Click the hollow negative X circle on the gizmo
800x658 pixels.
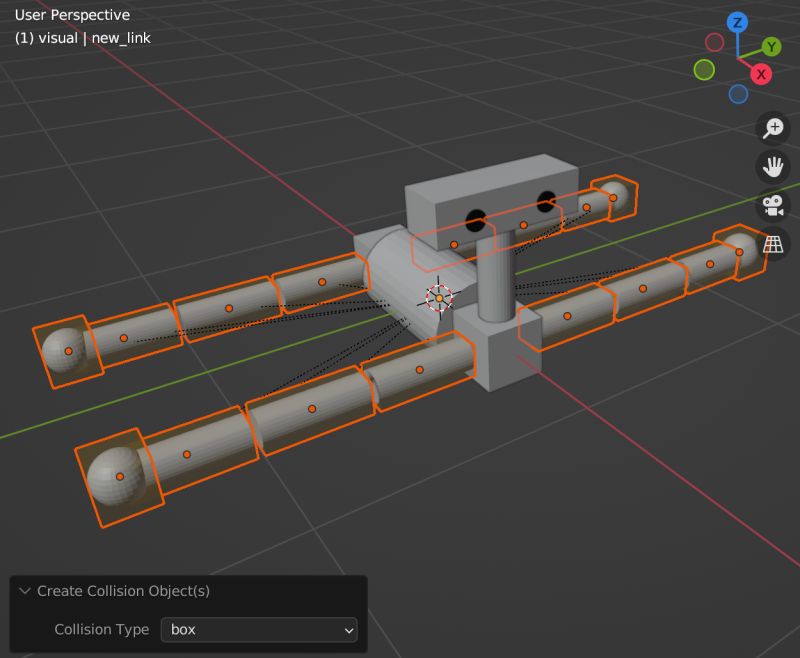[x=714, y=42]
